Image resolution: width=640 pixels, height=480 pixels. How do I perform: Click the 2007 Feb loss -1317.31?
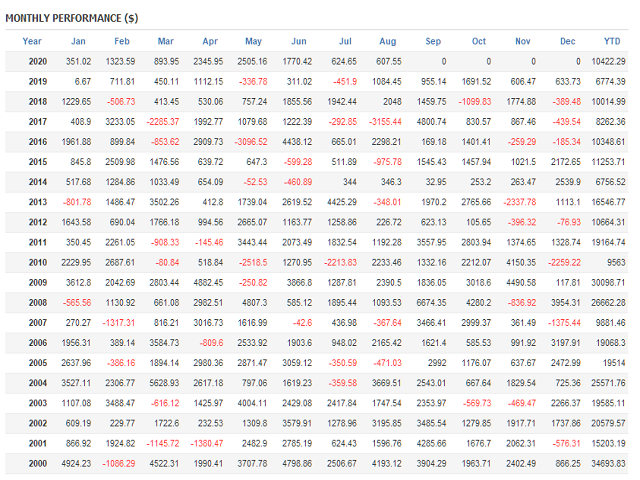118,323
